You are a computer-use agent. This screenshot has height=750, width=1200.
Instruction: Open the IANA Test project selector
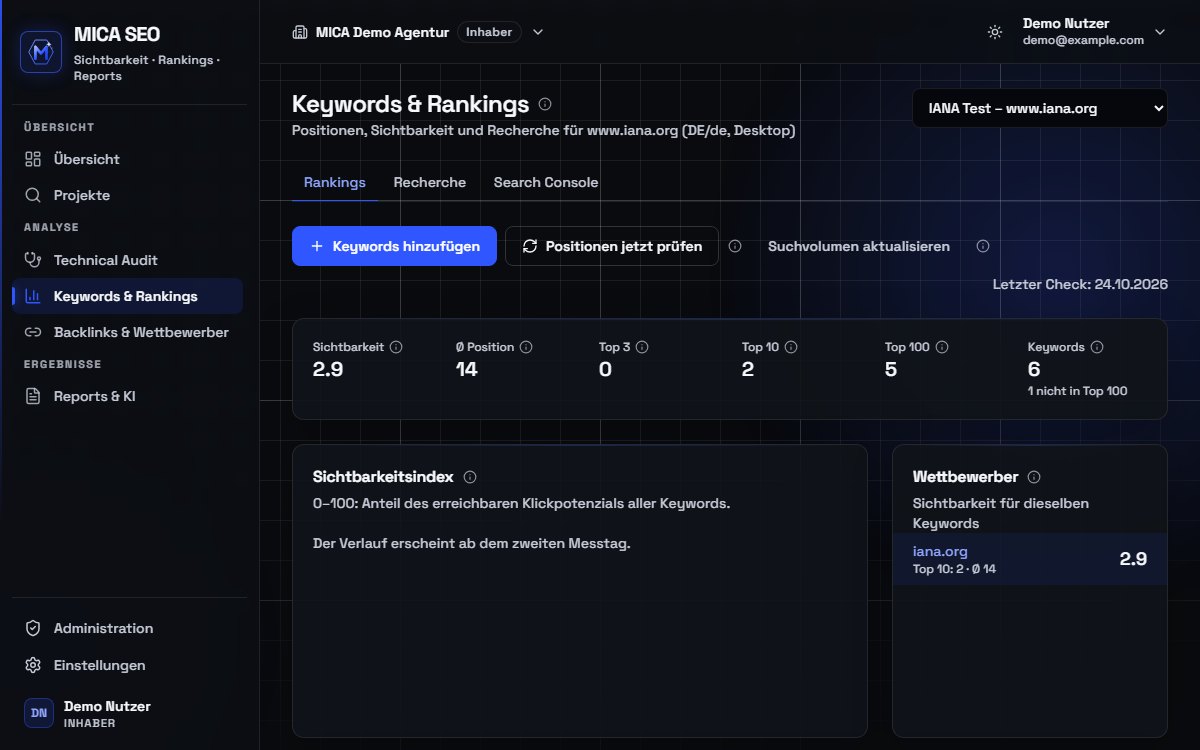point(1040,108)
